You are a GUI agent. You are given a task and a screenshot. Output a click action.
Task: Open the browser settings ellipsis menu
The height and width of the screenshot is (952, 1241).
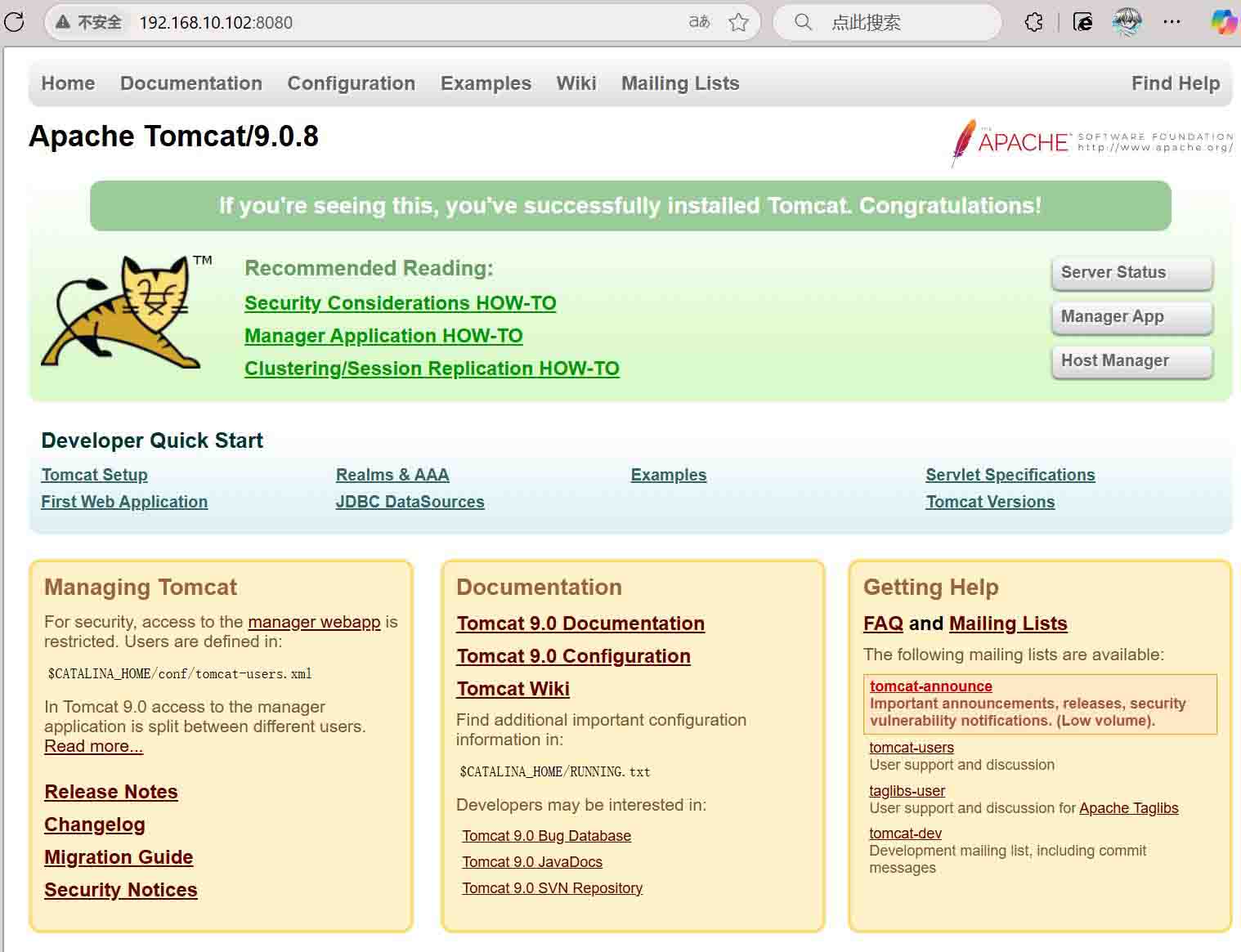pyautogui.click(x=1172, y=22)
